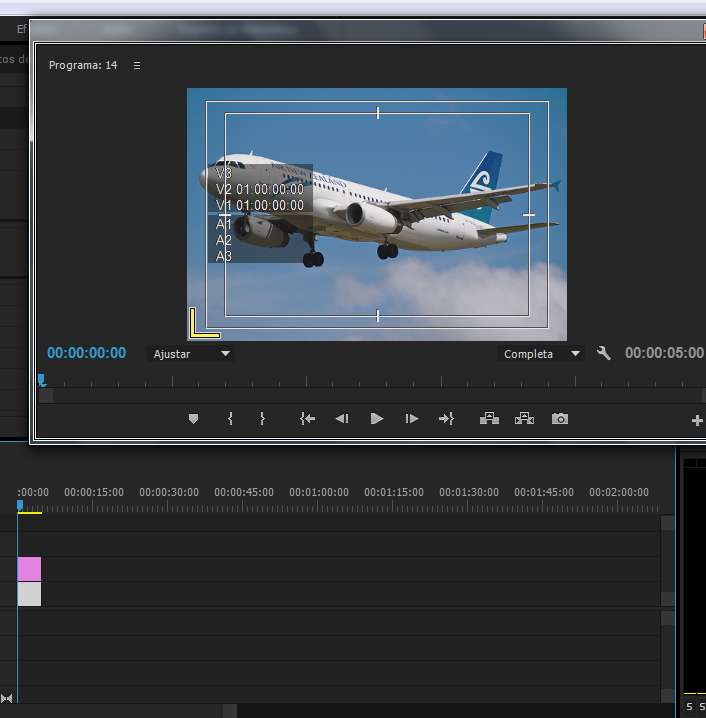Mark Out point with right brace
706x718 pixels.
click(262, 419)
